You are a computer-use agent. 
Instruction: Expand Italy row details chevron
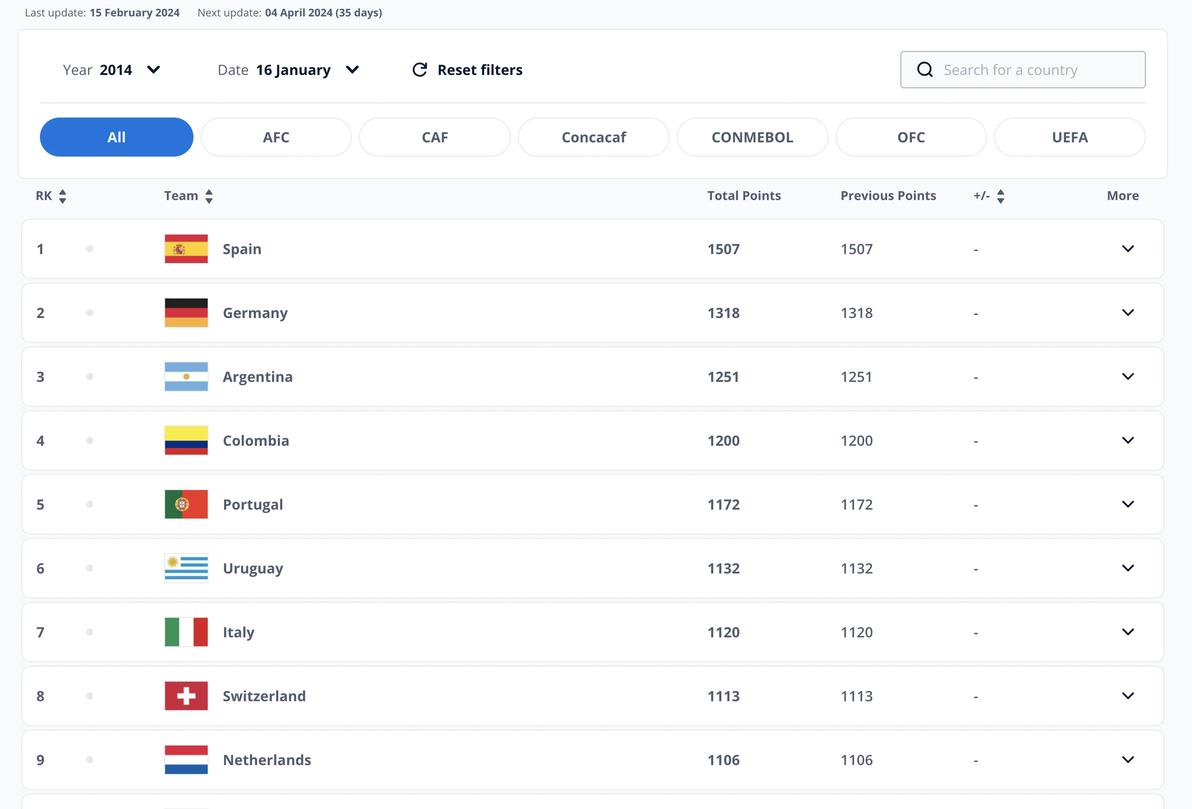(1128, 632)
